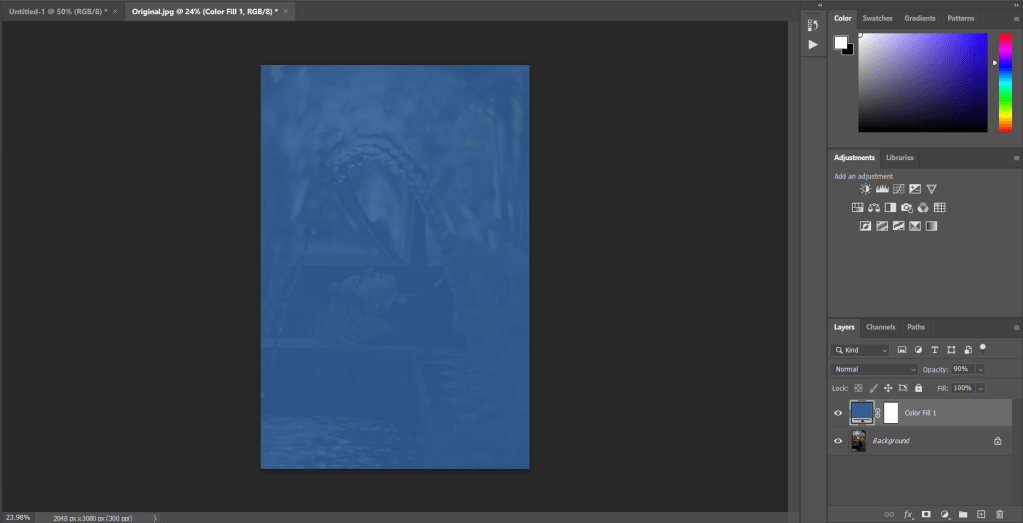Open the layer style fx menu

908,514
